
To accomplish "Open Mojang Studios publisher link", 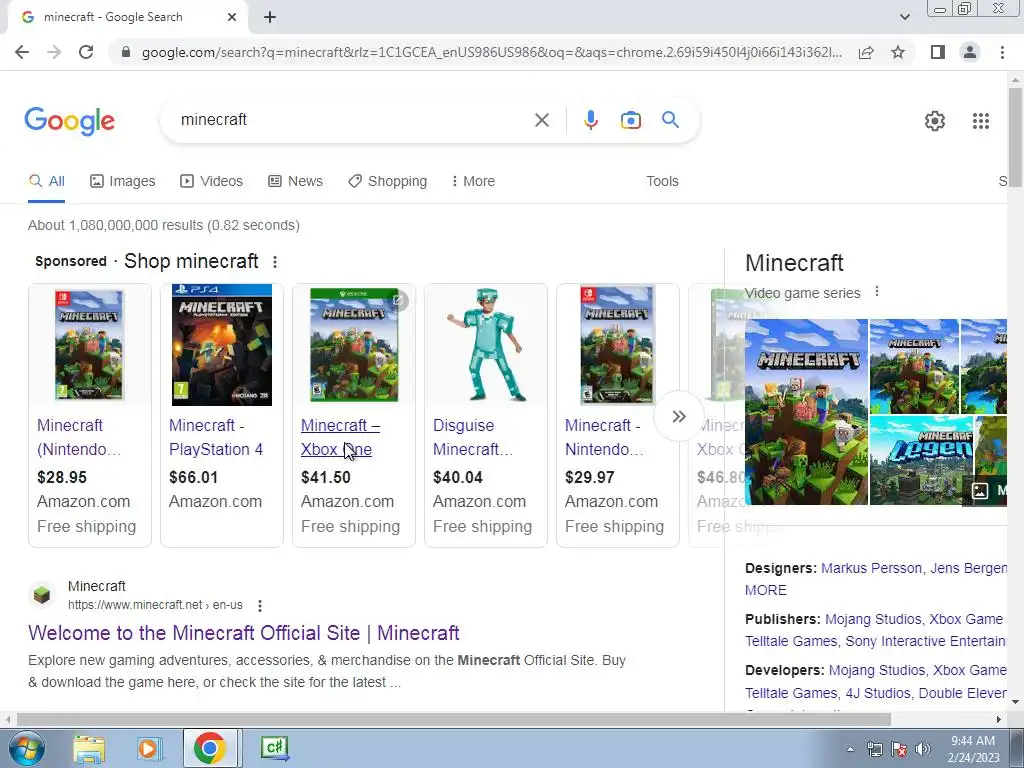I will point(873,619).
